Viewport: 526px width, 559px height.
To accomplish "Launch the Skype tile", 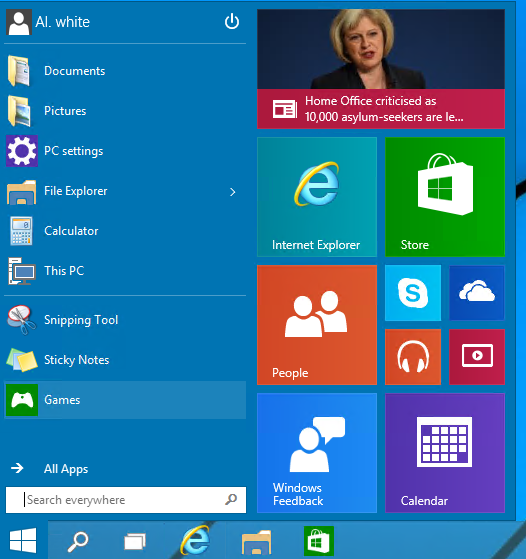I will pyautogui.click(x=413, y=293).
